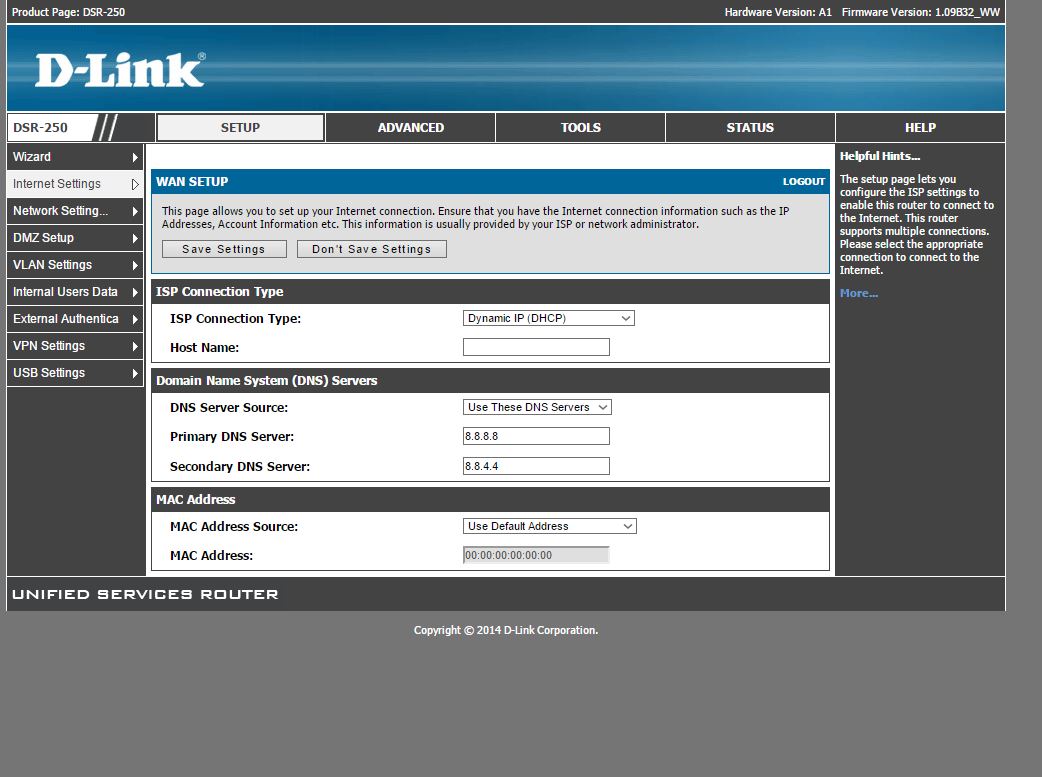Open ISP Connection Type dropdown
Viewport: 1042px width, 777px height.
pos(549,318)
